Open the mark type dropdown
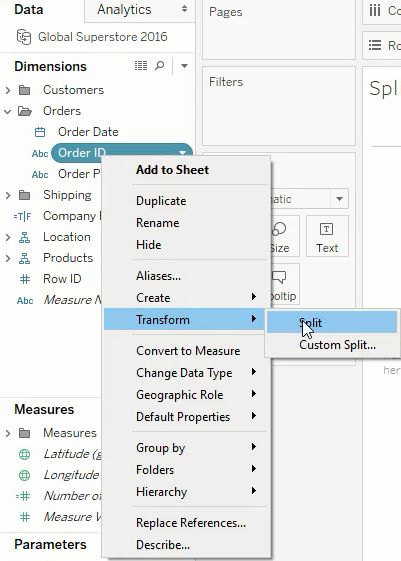The height and width of the screenshot is (561, 401). (339, 199)
